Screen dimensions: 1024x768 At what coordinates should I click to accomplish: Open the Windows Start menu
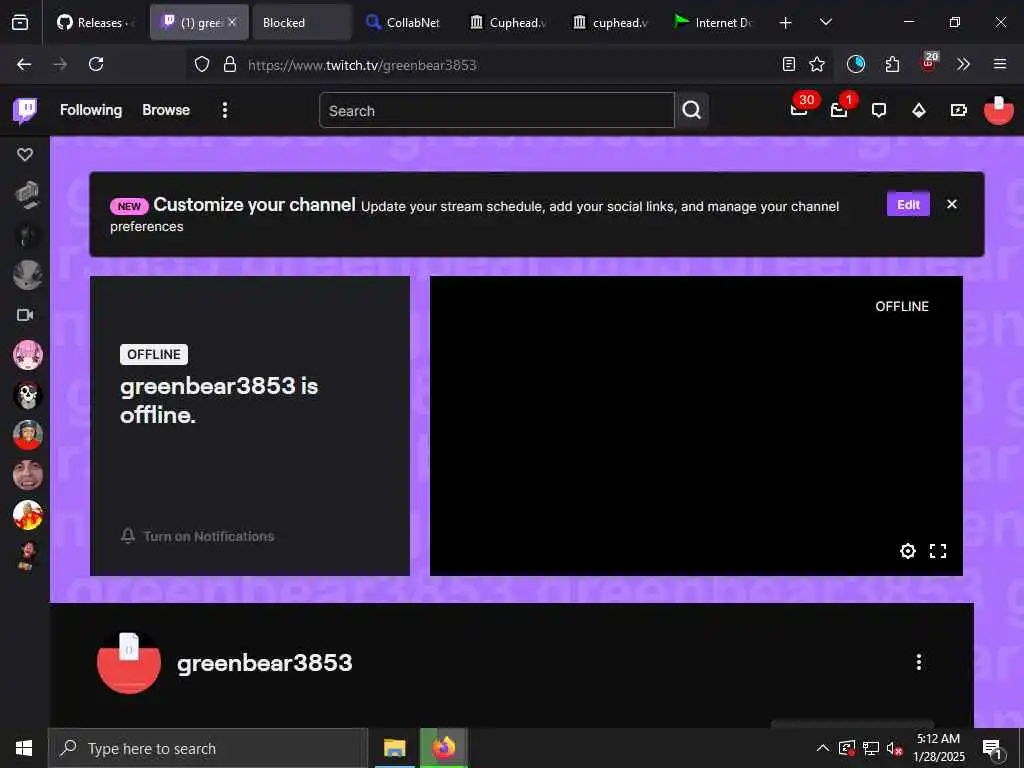[x=24, y=748]
